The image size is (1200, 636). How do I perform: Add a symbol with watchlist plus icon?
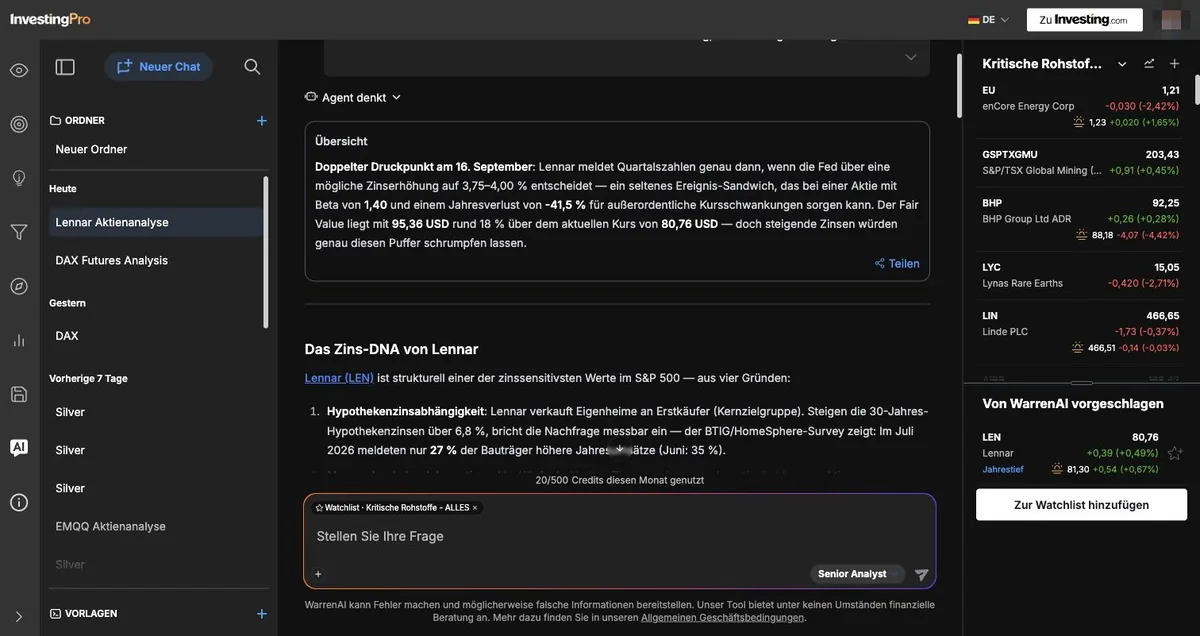[x=1175, y=64]
